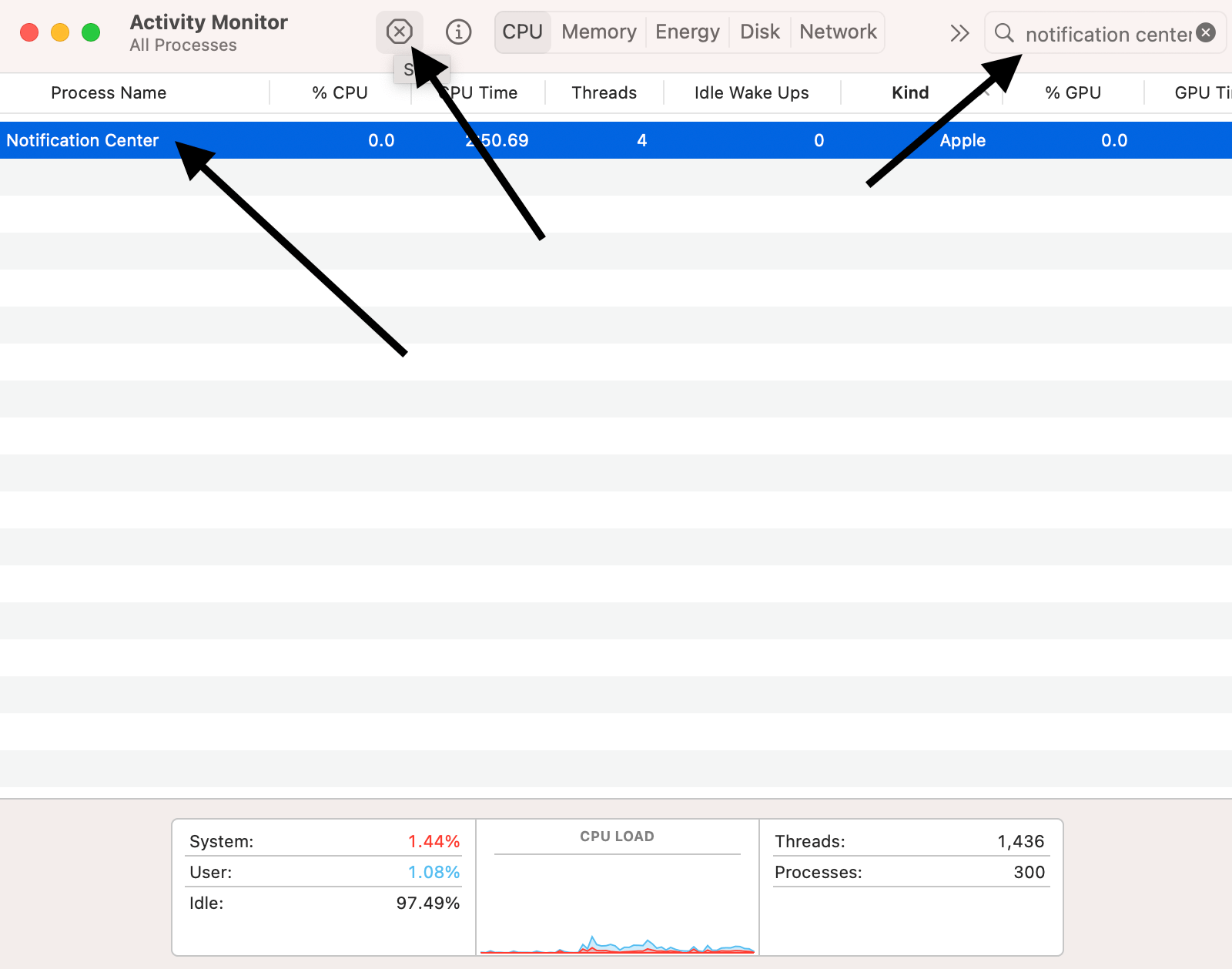Click the Threads value 4 in row
Viewport: 1232px width, 969px height.
tap(641, 140)
